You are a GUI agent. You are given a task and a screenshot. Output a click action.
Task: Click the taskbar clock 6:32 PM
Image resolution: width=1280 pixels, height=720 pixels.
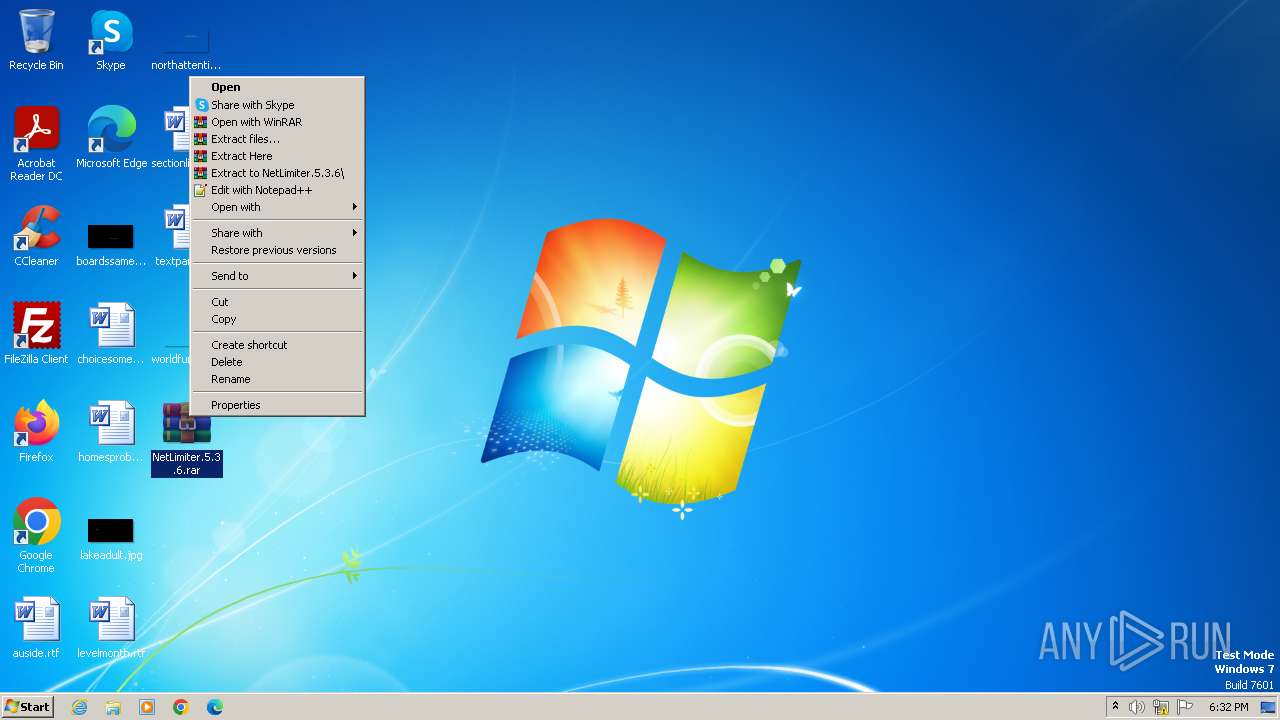point(1228,707)
